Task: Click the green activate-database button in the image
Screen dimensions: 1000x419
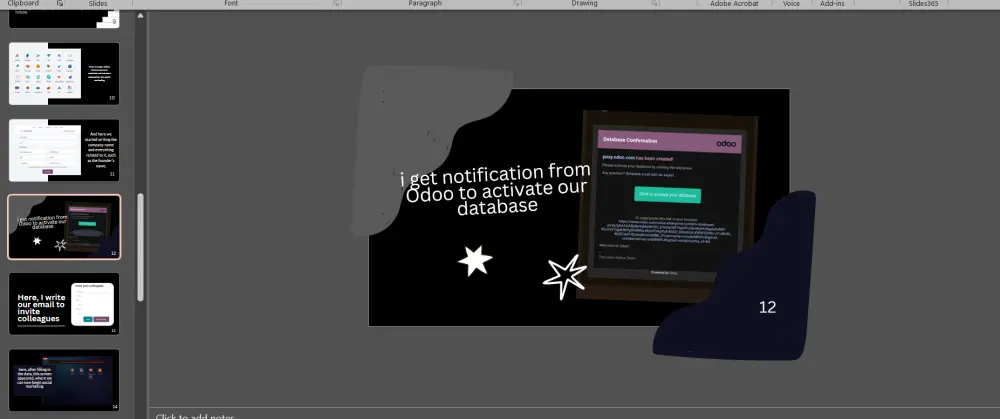Action: [x=667, y=195]
